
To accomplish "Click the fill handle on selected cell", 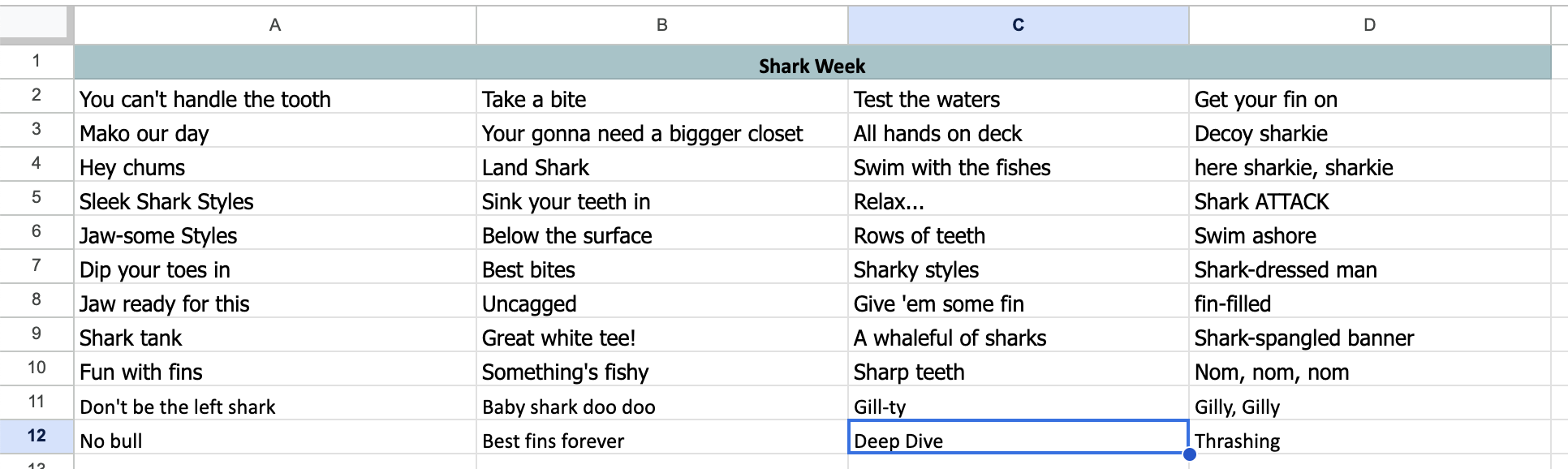I will pyautogui.click(x=1189, y=454).
